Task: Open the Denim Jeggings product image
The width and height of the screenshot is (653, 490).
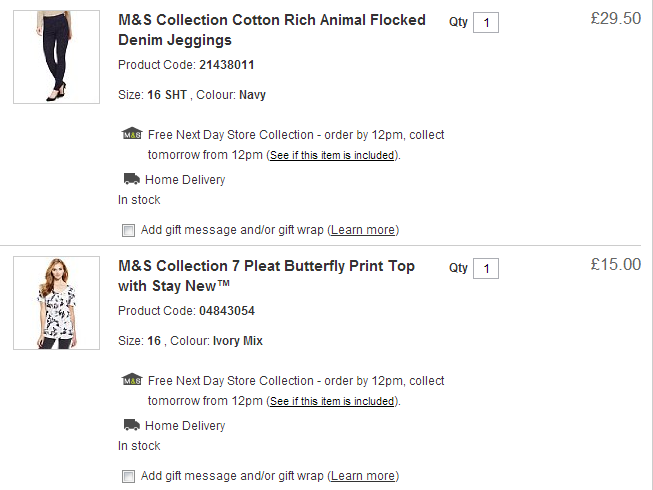Action: tap(56, 57)
